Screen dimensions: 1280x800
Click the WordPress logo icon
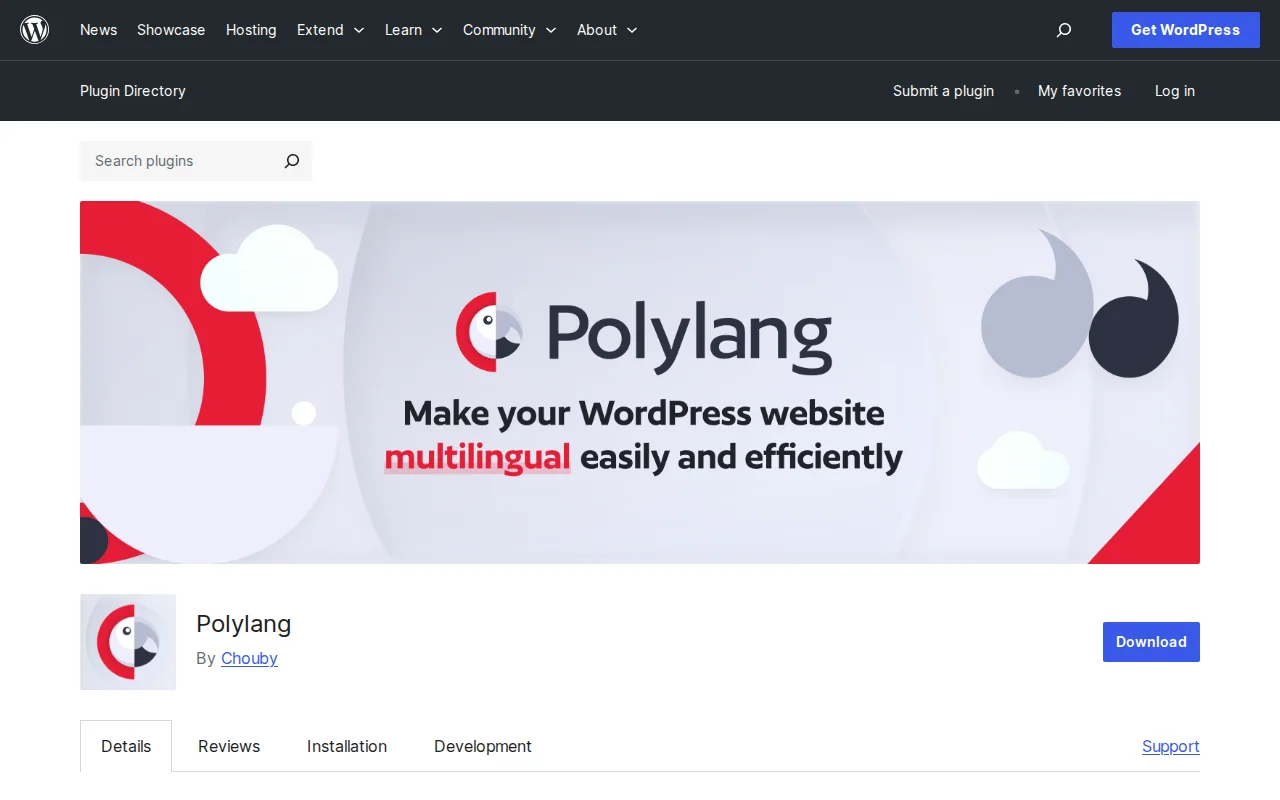[35, 29]
